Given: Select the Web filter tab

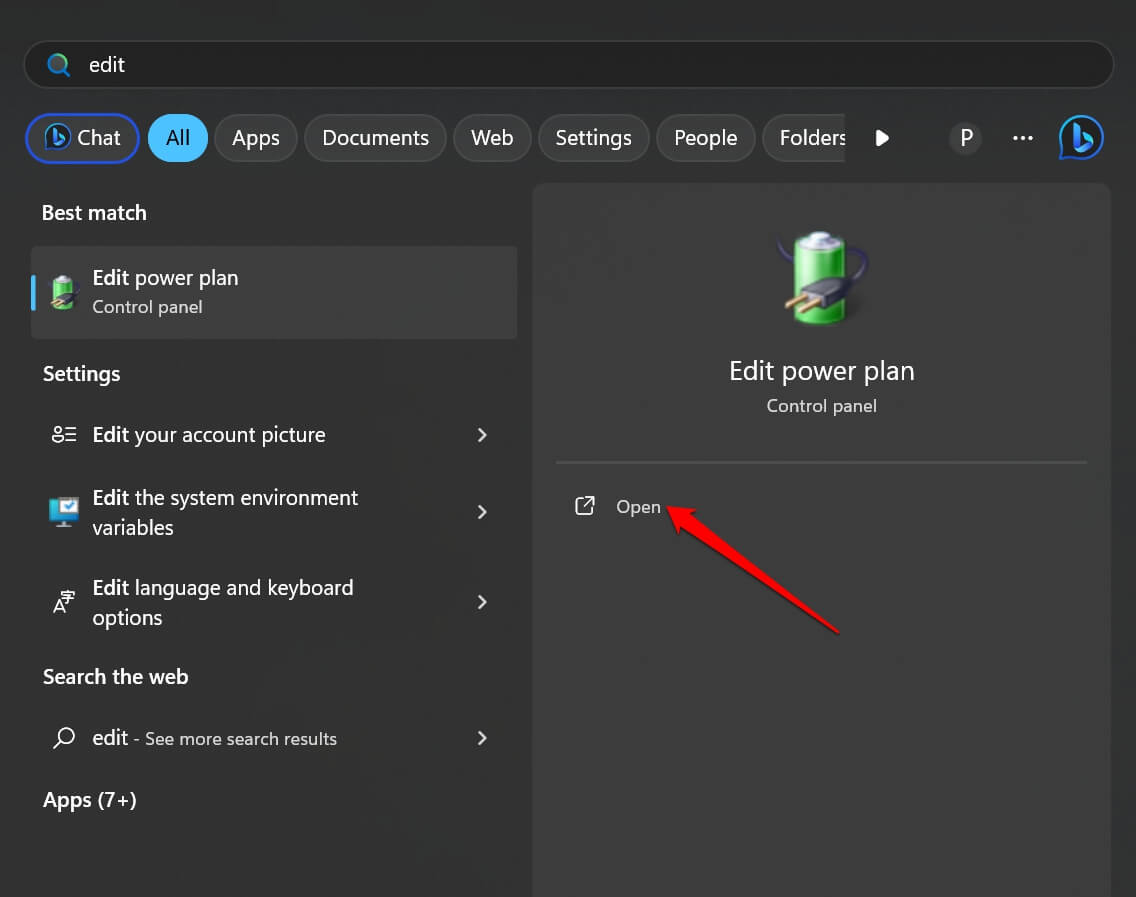Looking at the screenshot, I should tap(492, 138).
